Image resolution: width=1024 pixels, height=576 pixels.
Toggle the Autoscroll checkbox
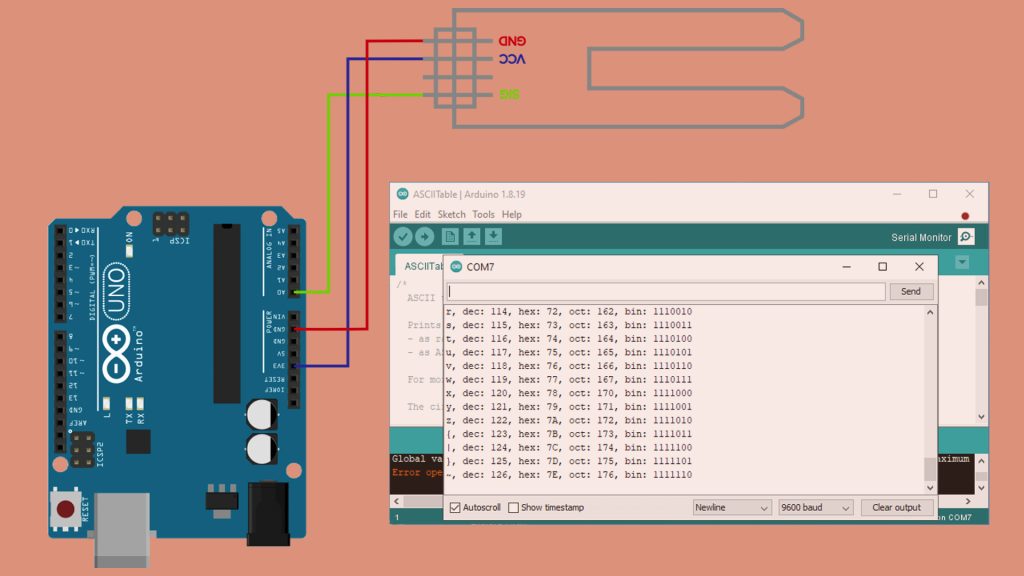[455, 507]
